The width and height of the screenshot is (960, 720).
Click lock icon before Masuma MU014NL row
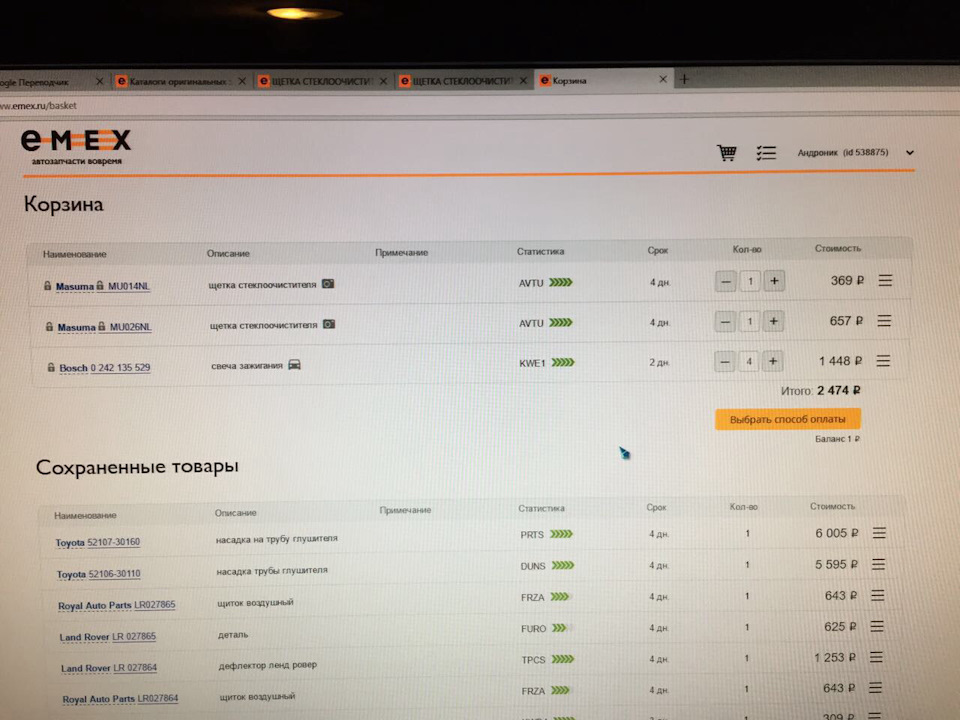click(47, 286)
